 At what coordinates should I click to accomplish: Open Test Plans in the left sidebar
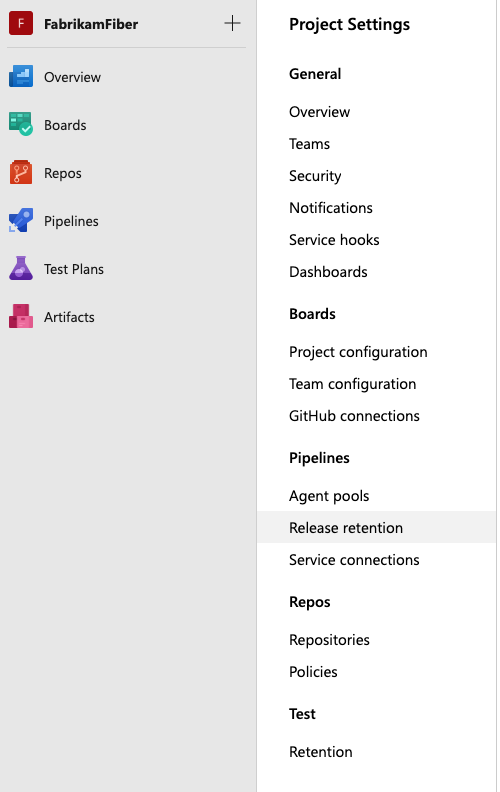pos(74,269)
